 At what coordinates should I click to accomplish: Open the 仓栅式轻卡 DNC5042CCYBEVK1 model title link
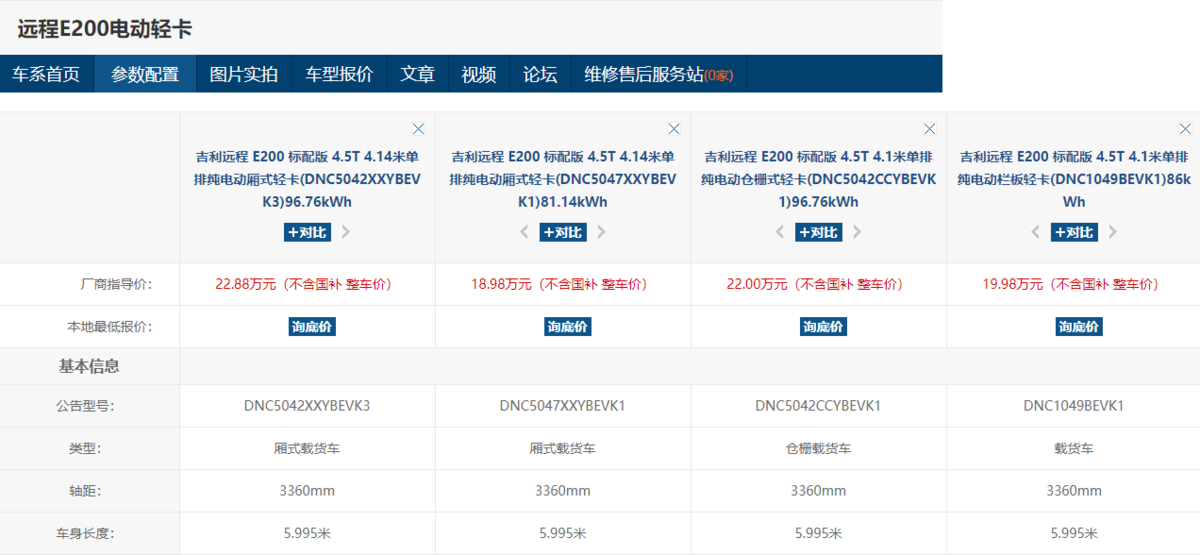[819, 179]
